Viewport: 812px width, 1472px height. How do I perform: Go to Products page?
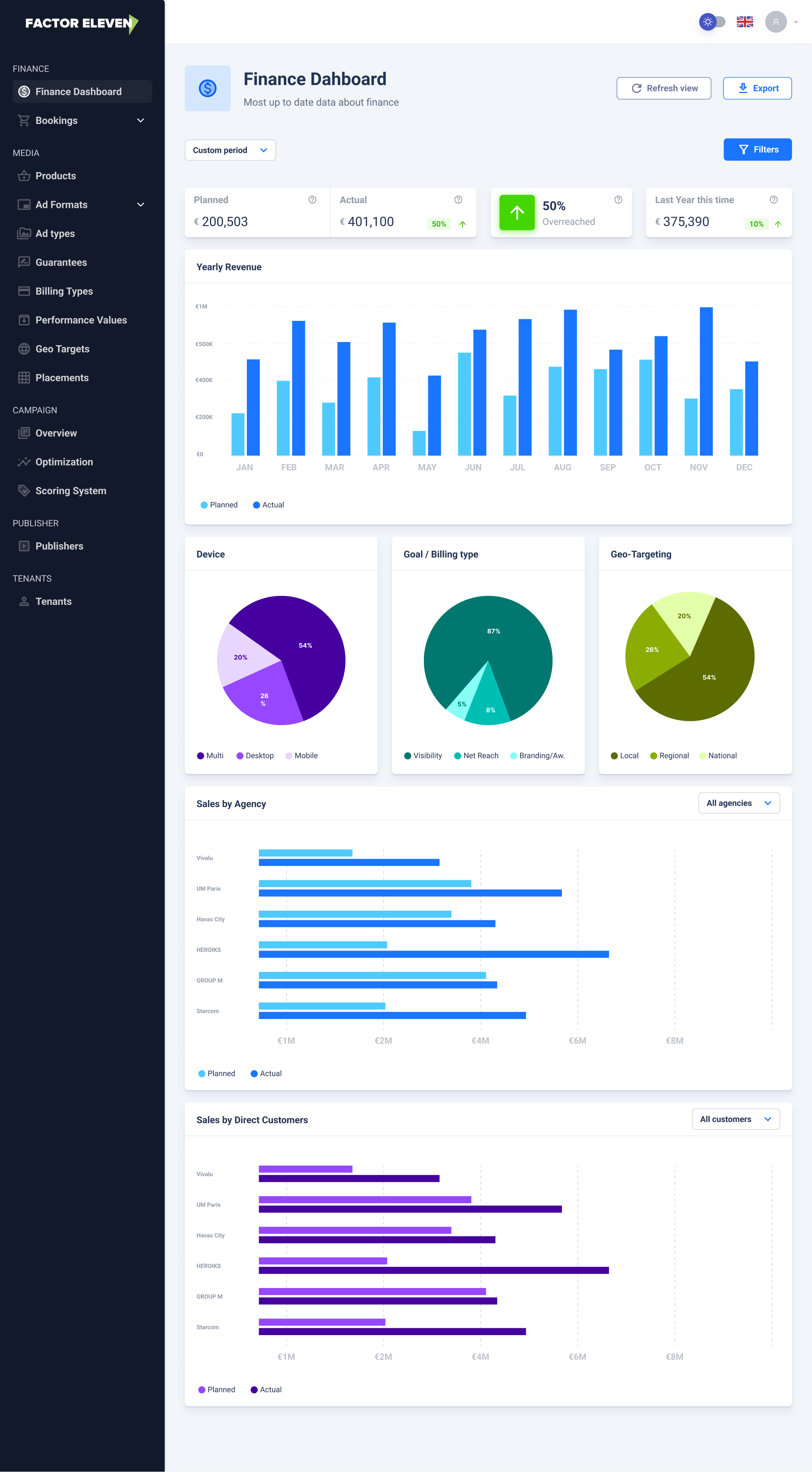click(x=82, y=176)
